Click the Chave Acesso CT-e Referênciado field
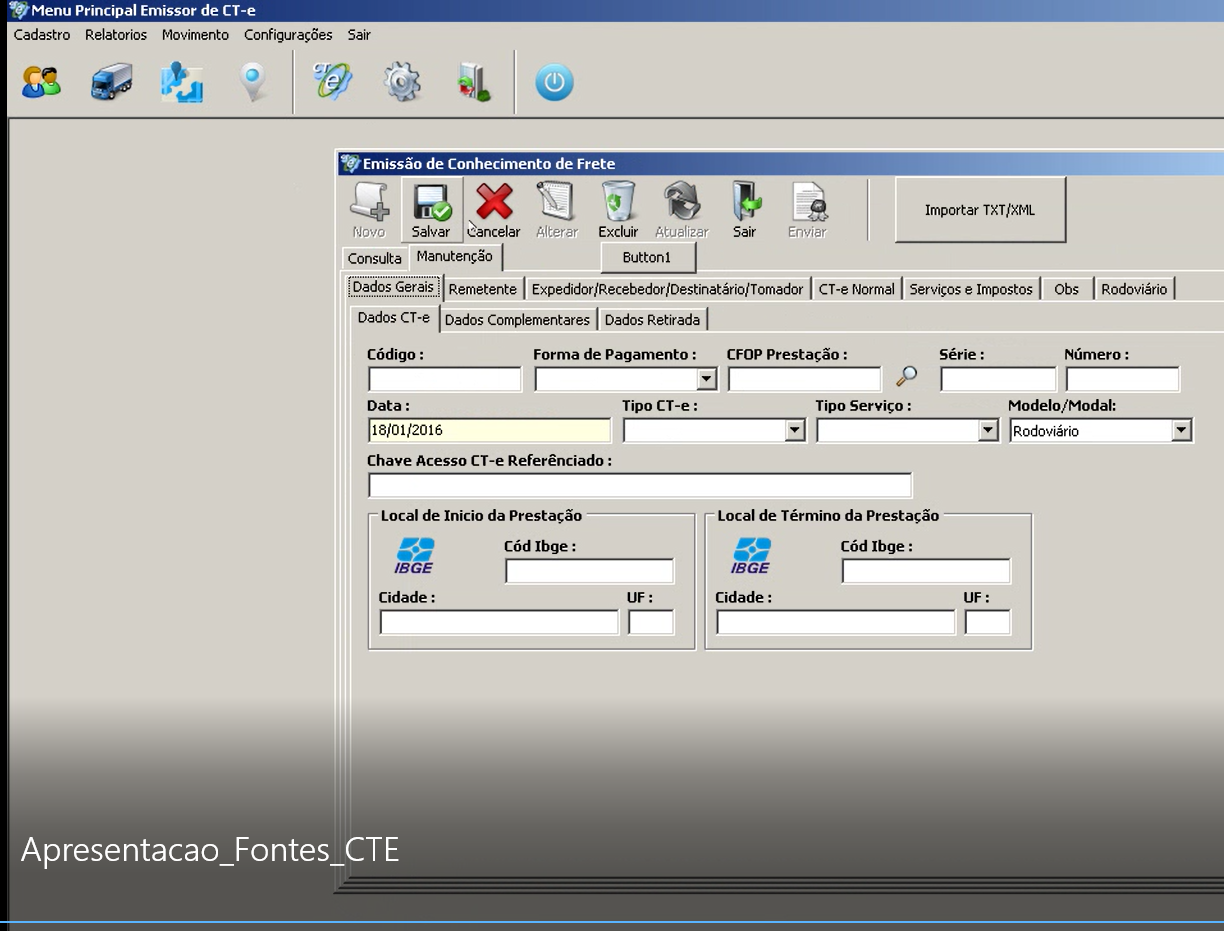Viewport: 1224px width, 931px height. tap(640, 485)
